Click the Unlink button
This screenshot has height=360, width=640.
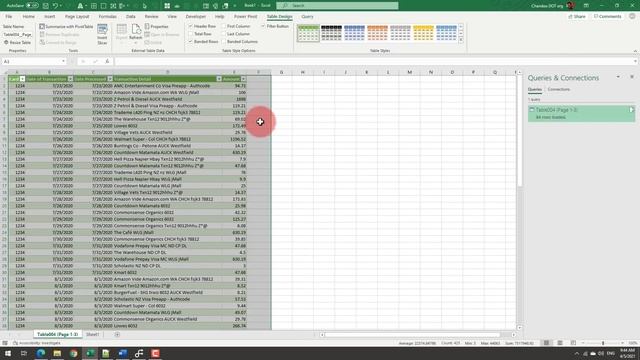tap(153, 42)
